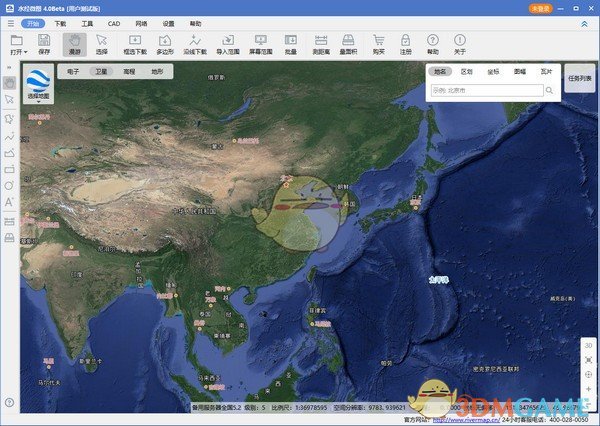Toggle the 3D view button
Viewport: 600px width, 426px height.
(589, 345)
